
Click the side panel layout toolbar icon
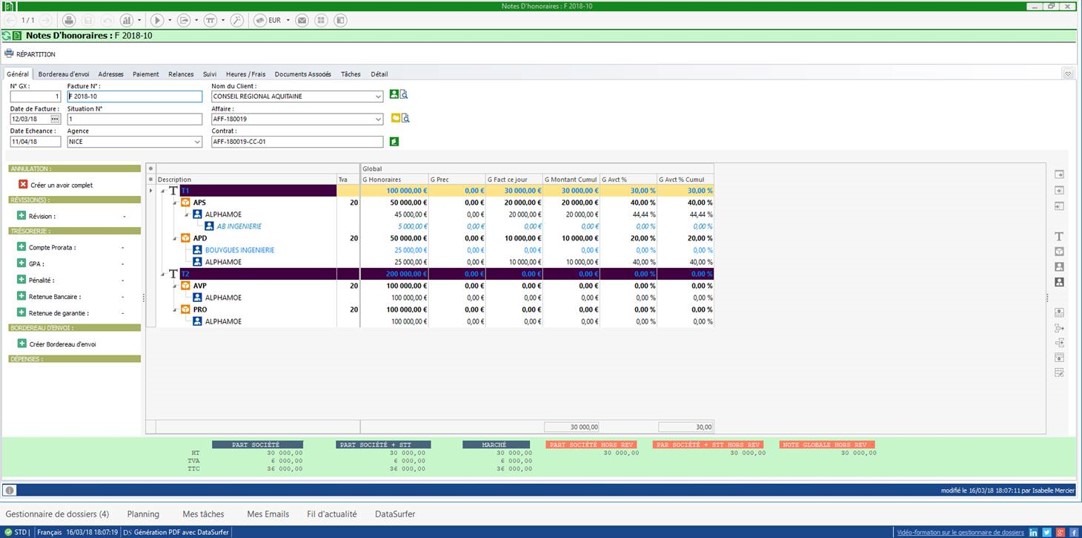point(340,20)
